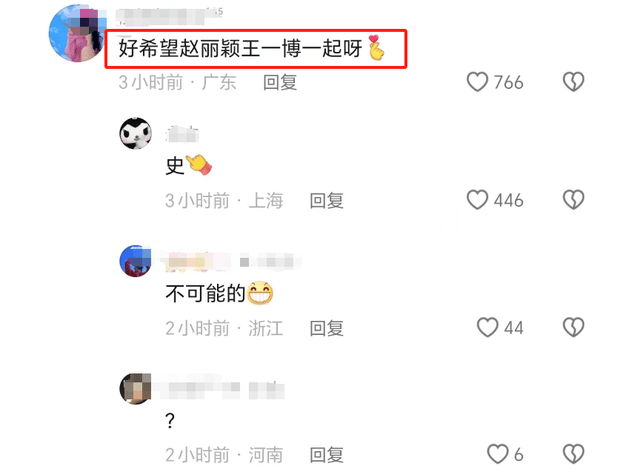Tap the username above the 史 reply

[182, 134]
